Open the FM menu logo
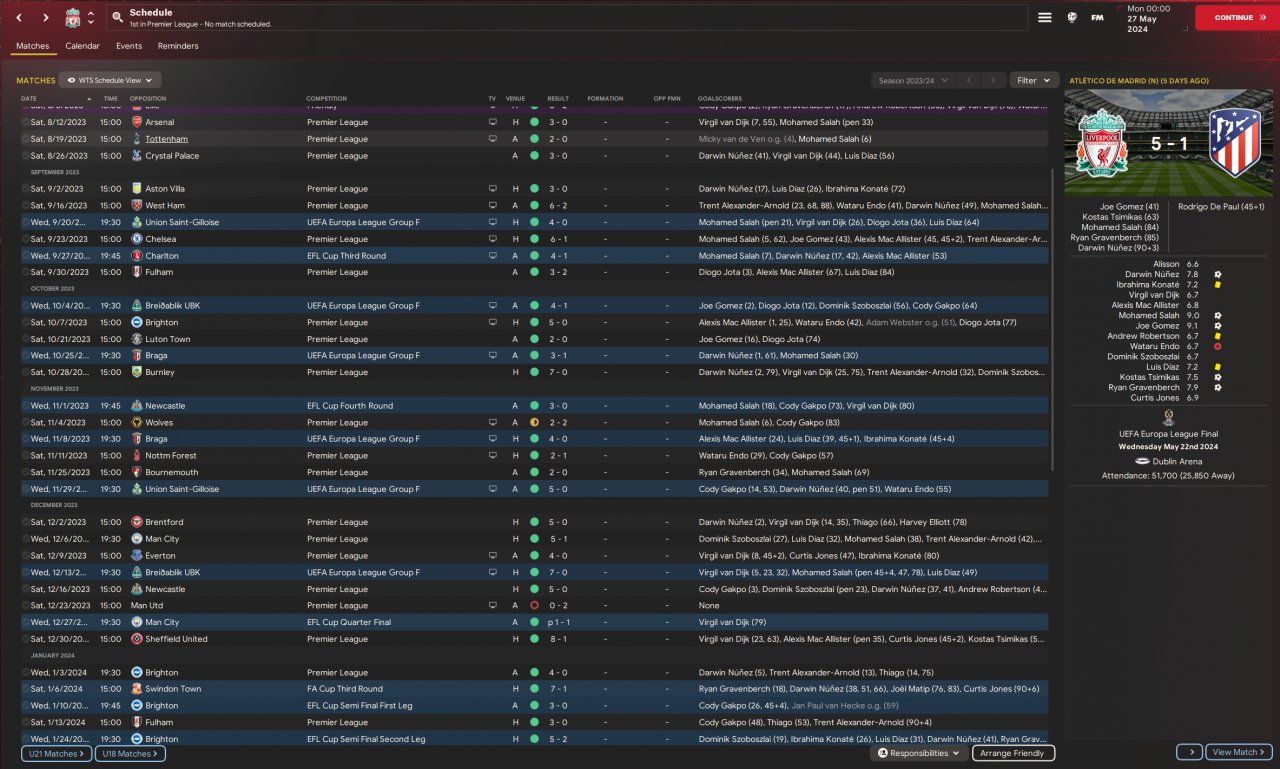 pos(1097,18)
